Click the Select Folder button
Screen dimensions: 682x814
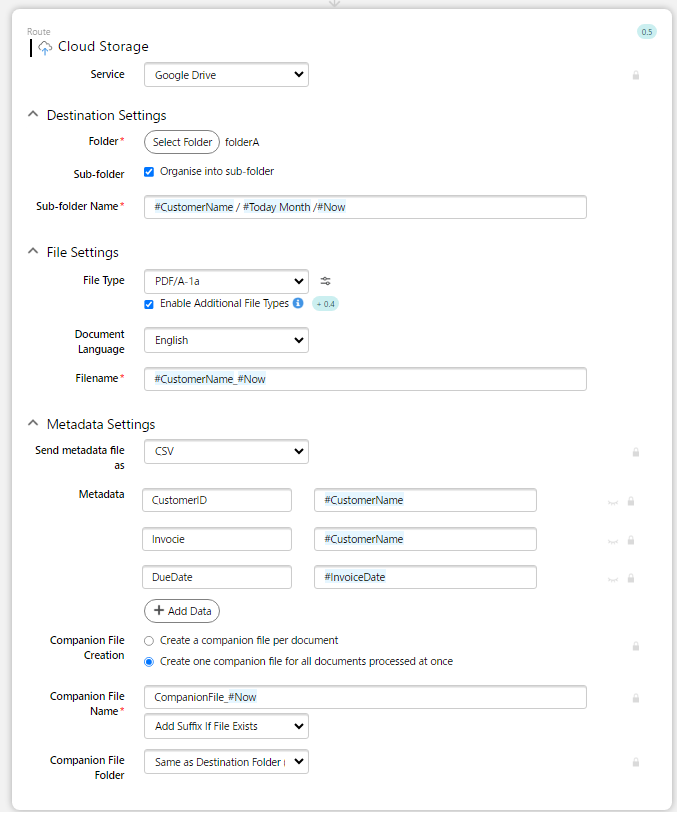(182, 142)
